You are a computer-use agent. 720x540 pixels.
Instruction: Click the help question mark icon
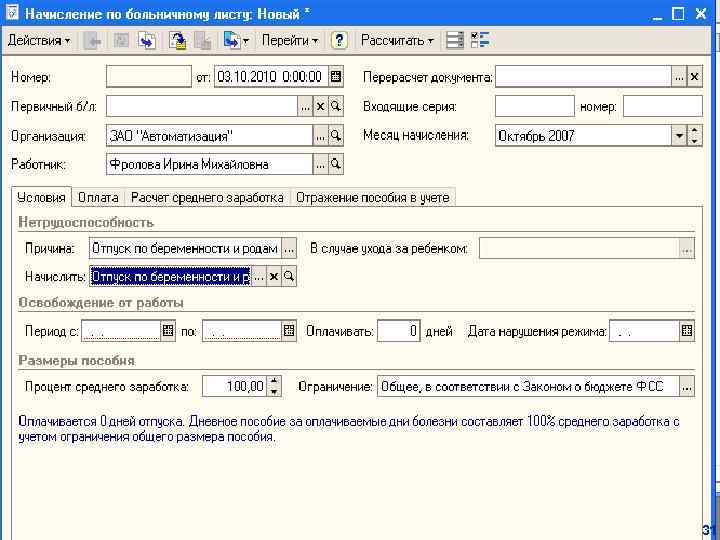pos(339,40)
